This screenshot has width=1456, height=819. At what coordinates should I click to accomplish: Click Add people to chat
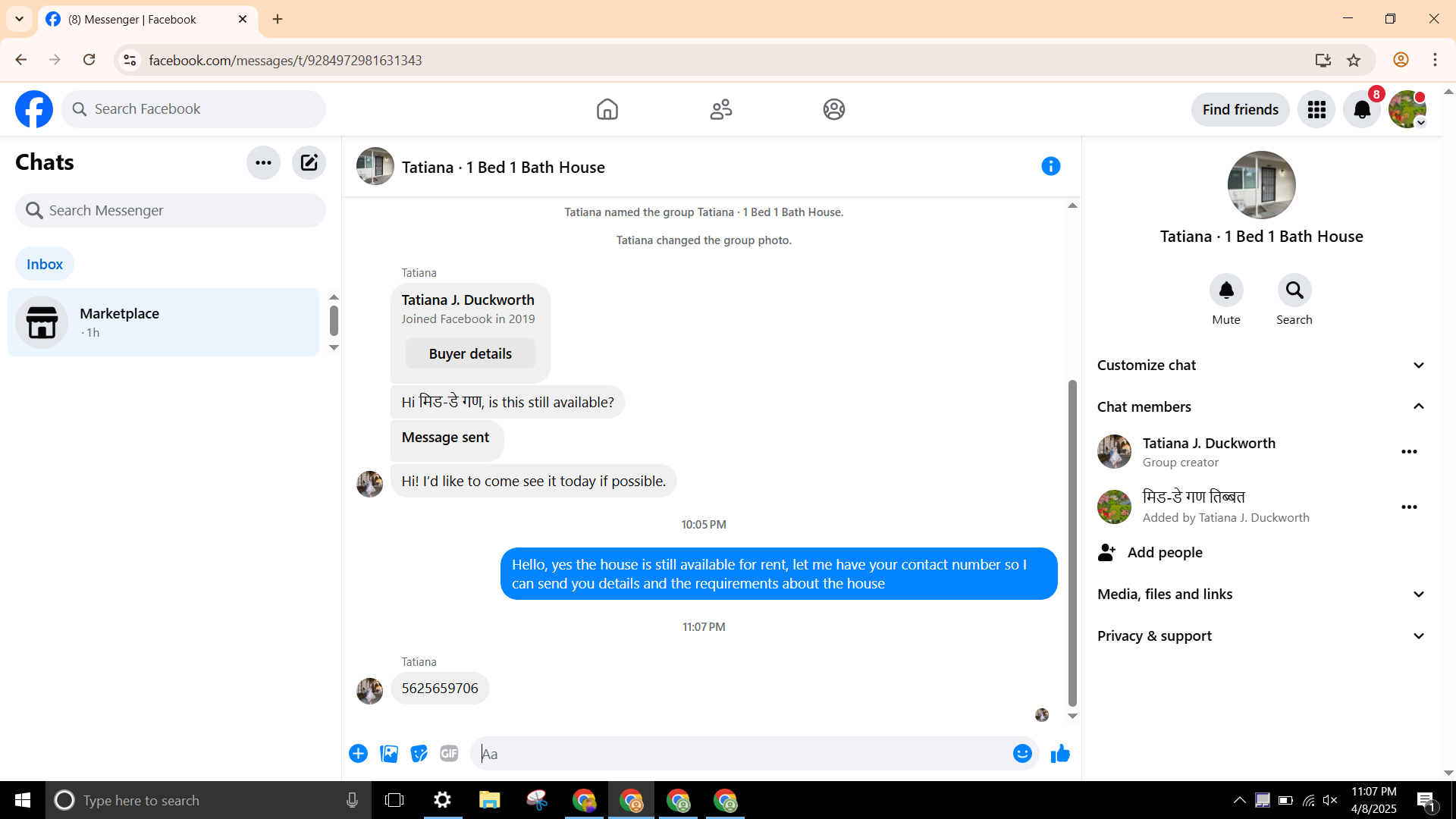[1164, 552]
